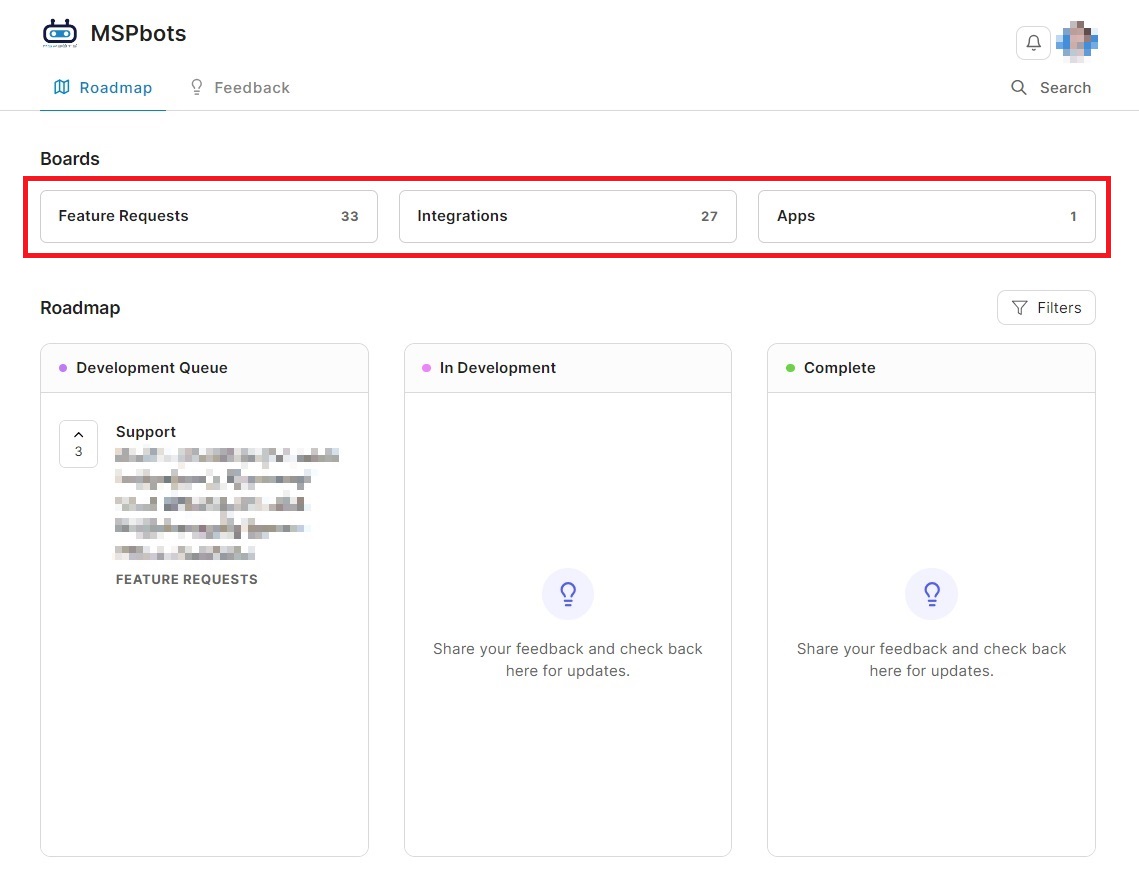Screen dimensions: 1139x871
Task: Open the Support post title
Action: pos(146,432)
